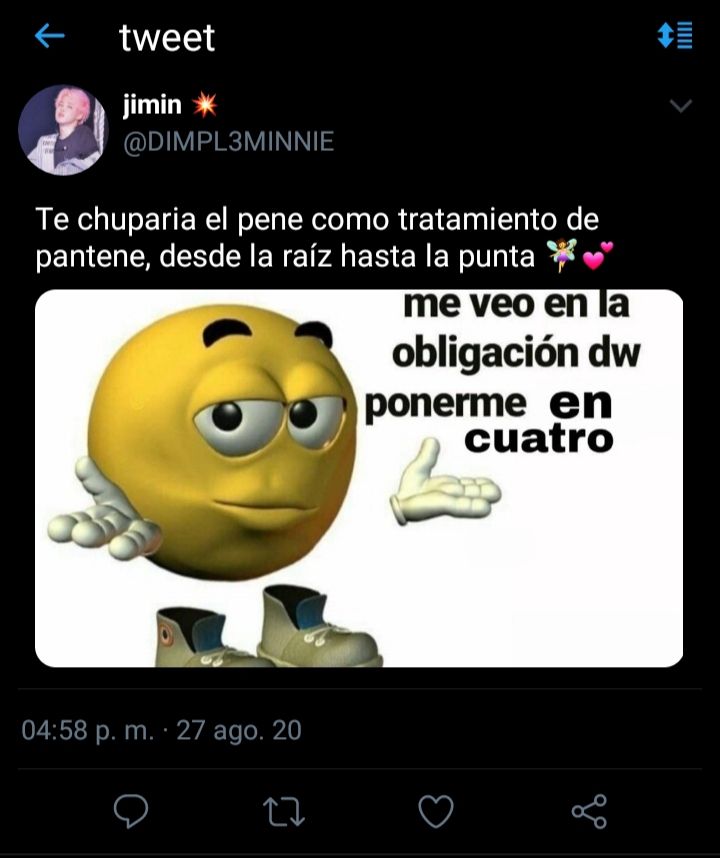This screenshot has height=858, width=720.
Task: Select the tweet text about pantene
Action: coord(324,238)
